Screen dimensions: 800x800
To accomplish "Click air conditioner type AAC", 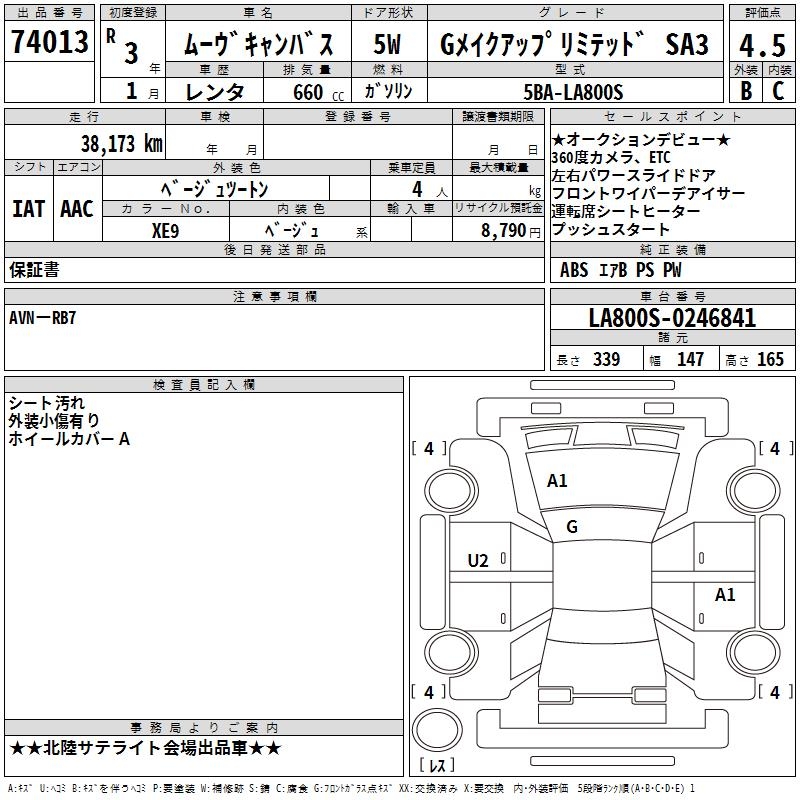I will tap(77, 209).
